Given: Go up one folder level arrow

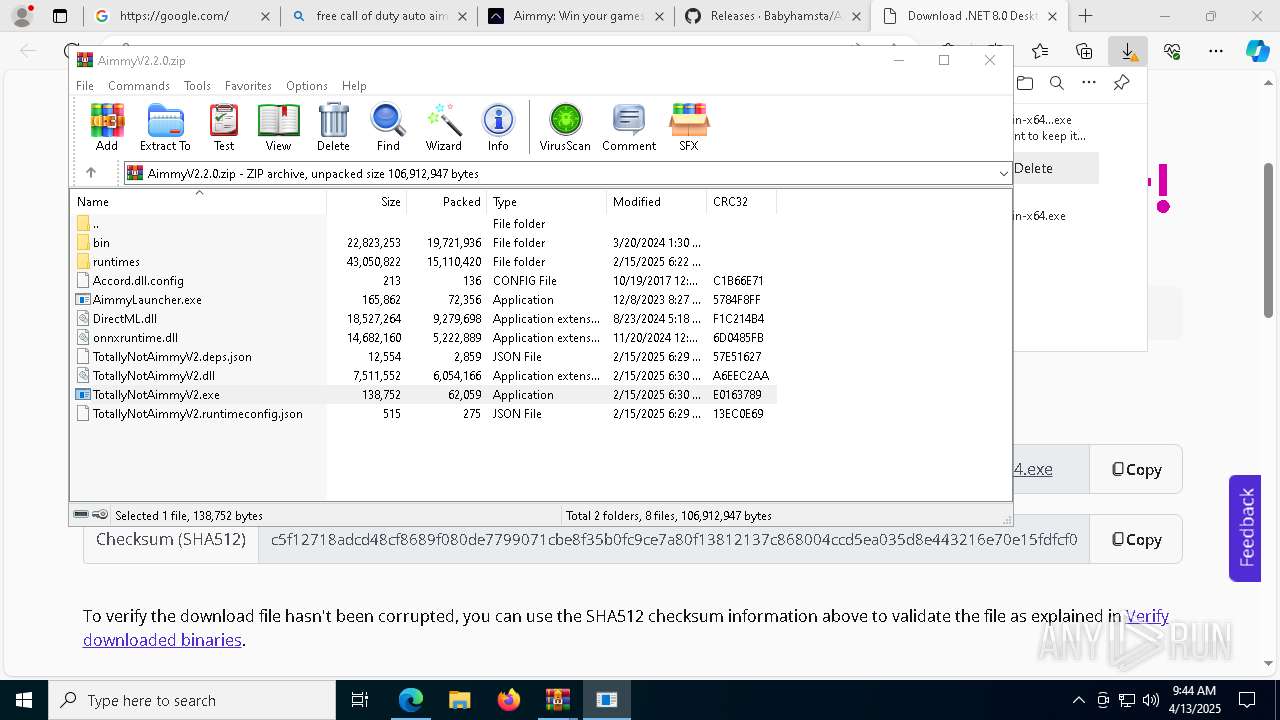Looking at the screenshot, I should (91, 173).
